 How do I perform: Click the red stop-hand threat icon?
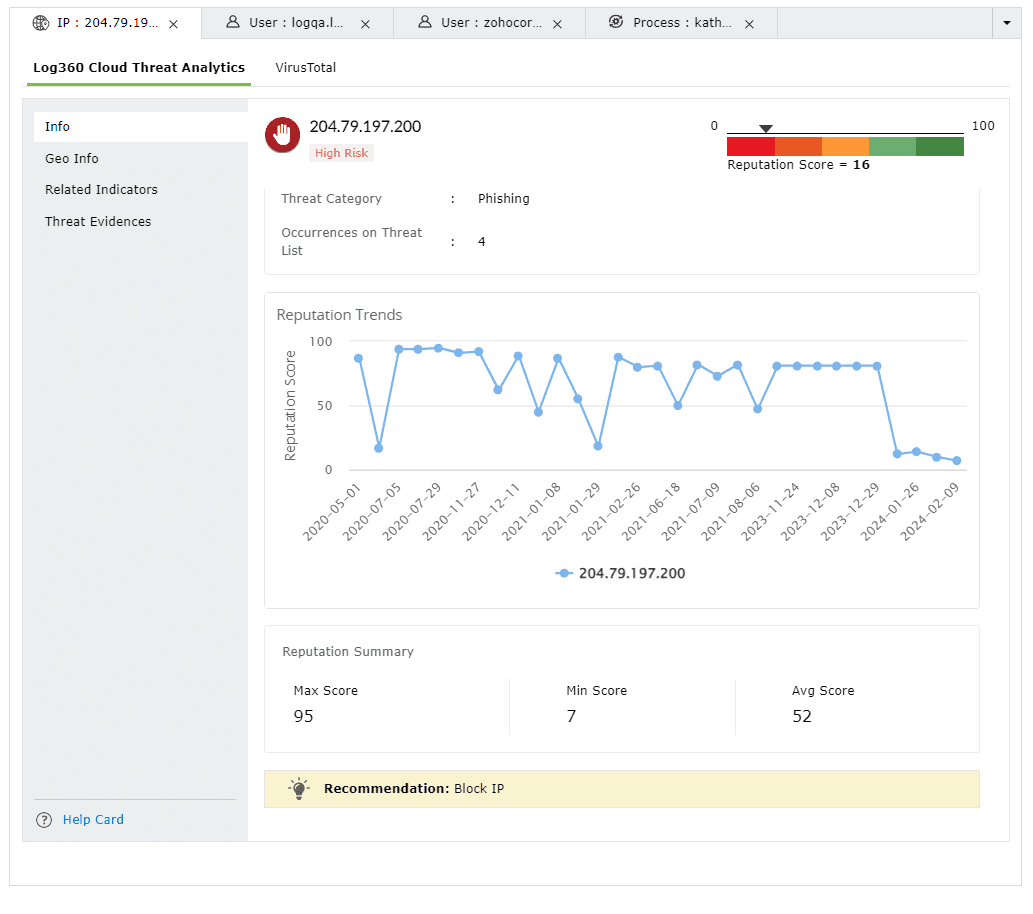click(283, 135)
